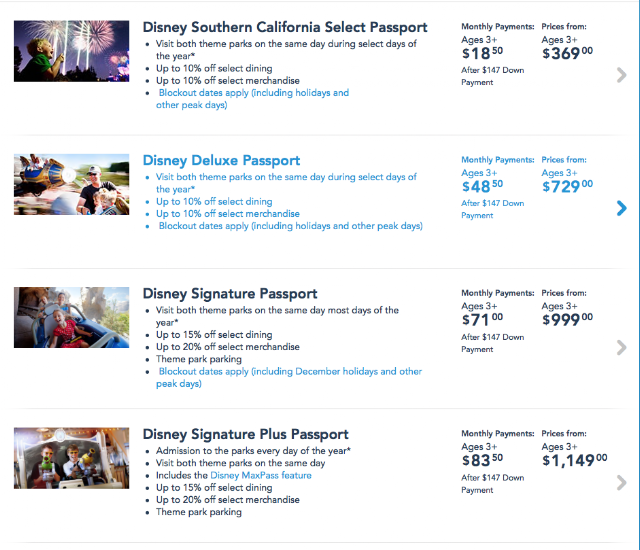The height and width of the screenshot is (550, 640).
Task: Open the Signature Plus Passport chevron arrow
Action: 621,483
